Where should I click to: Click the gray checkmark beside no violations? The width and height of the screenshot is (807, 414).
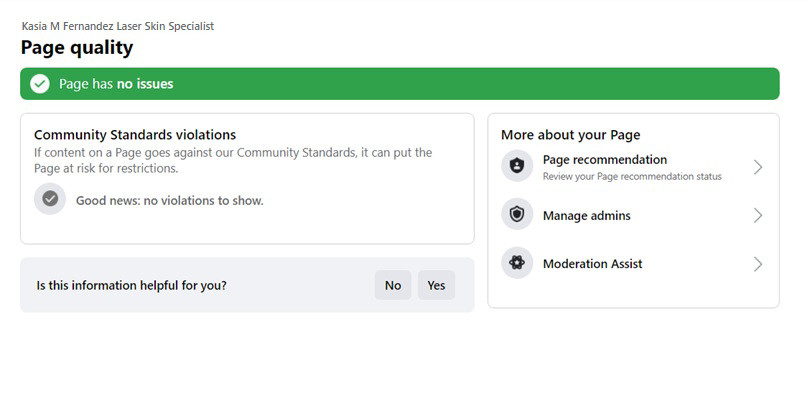[49, 199]
